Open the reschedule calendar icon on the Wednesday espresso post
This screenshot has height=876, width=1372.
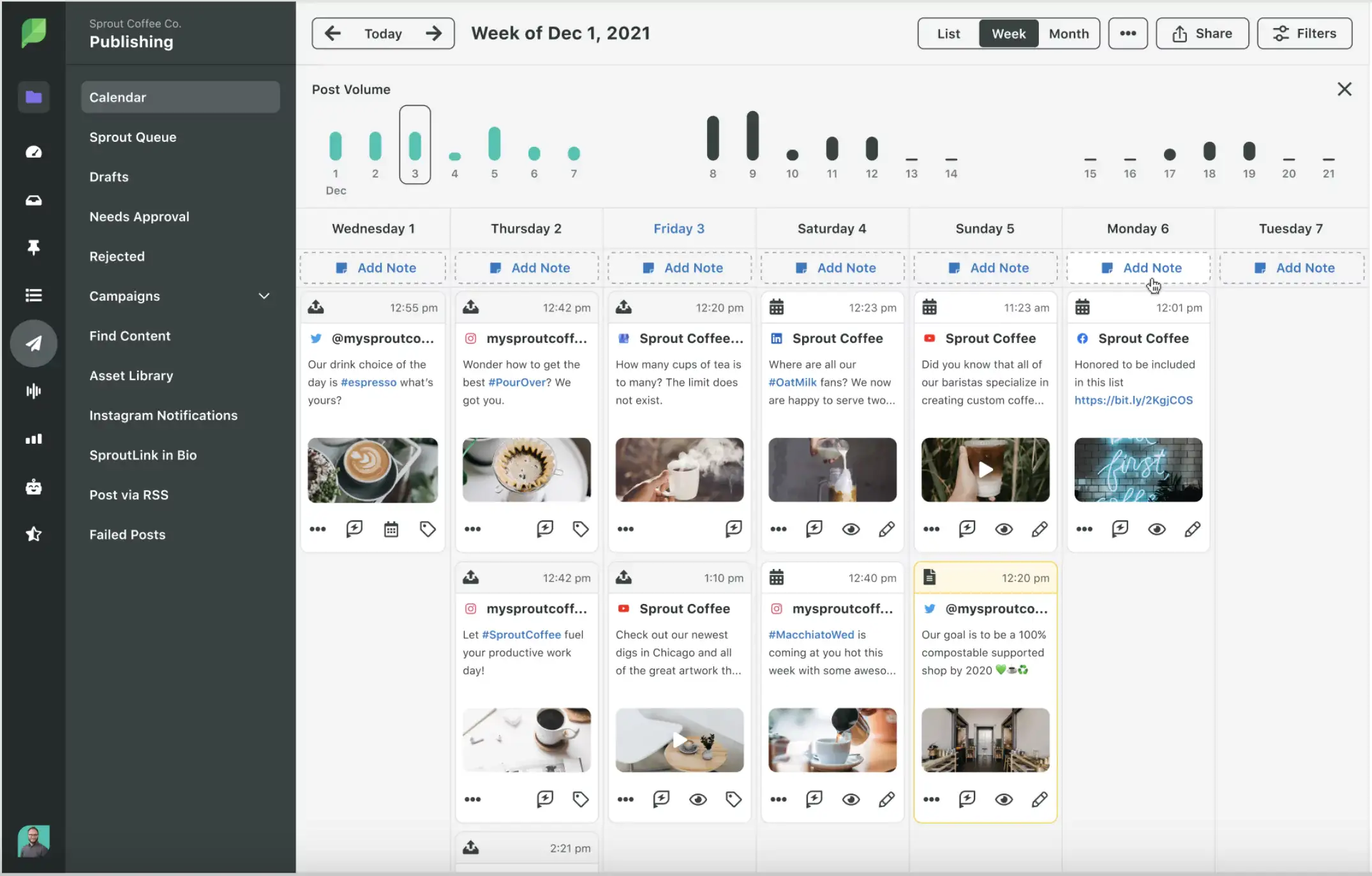click(391, 529)
